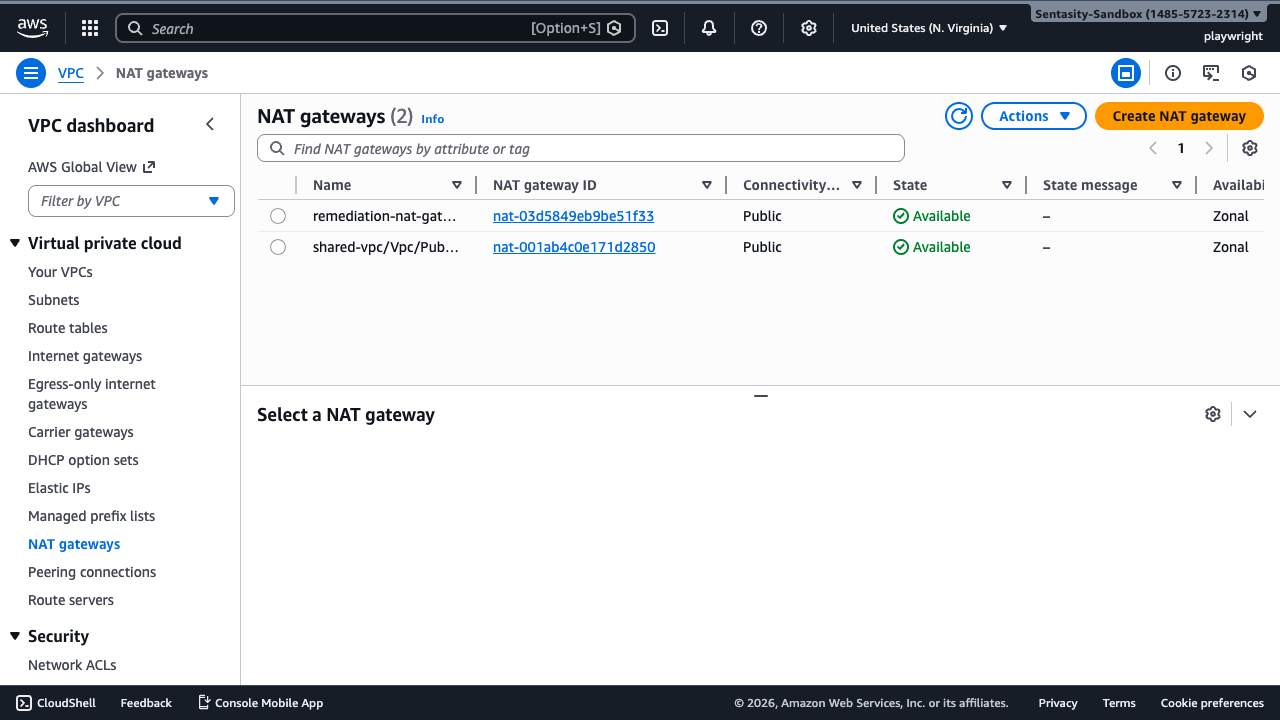The image size is (1280, 720).
Task: Open the Filter by VPC dropdown
Action: [131, 200]
